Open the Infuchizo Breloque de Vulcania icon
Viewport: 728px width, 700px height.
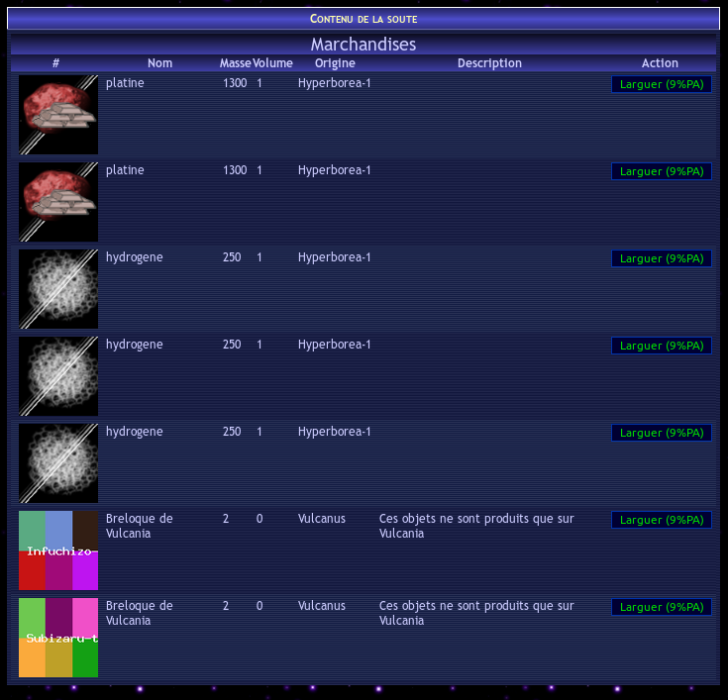pos(58,550)
